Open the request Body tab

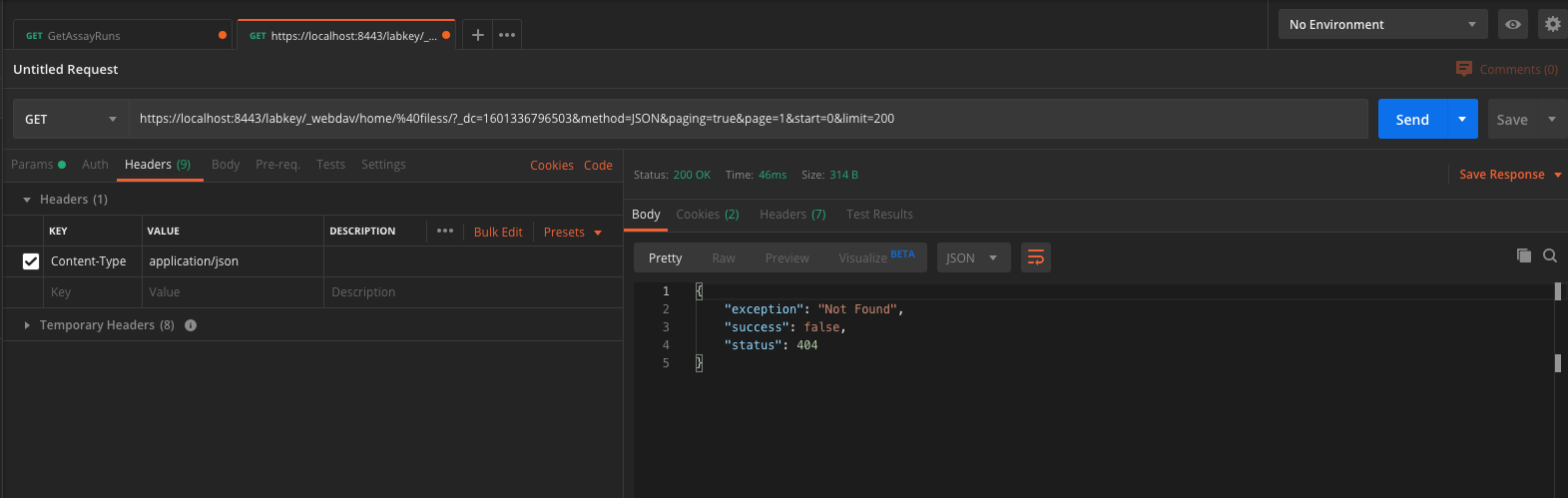click(x=226, y=165)
